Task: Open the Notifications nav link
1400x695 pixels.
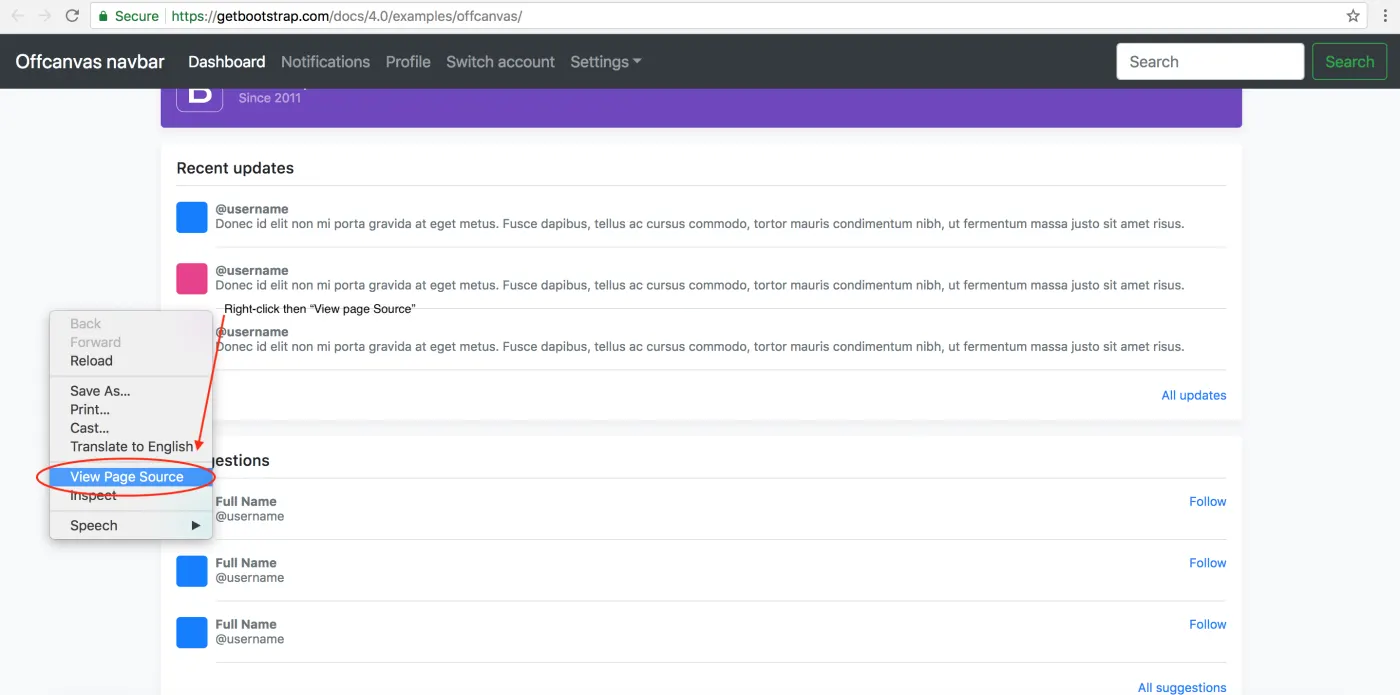Action: 325,62
